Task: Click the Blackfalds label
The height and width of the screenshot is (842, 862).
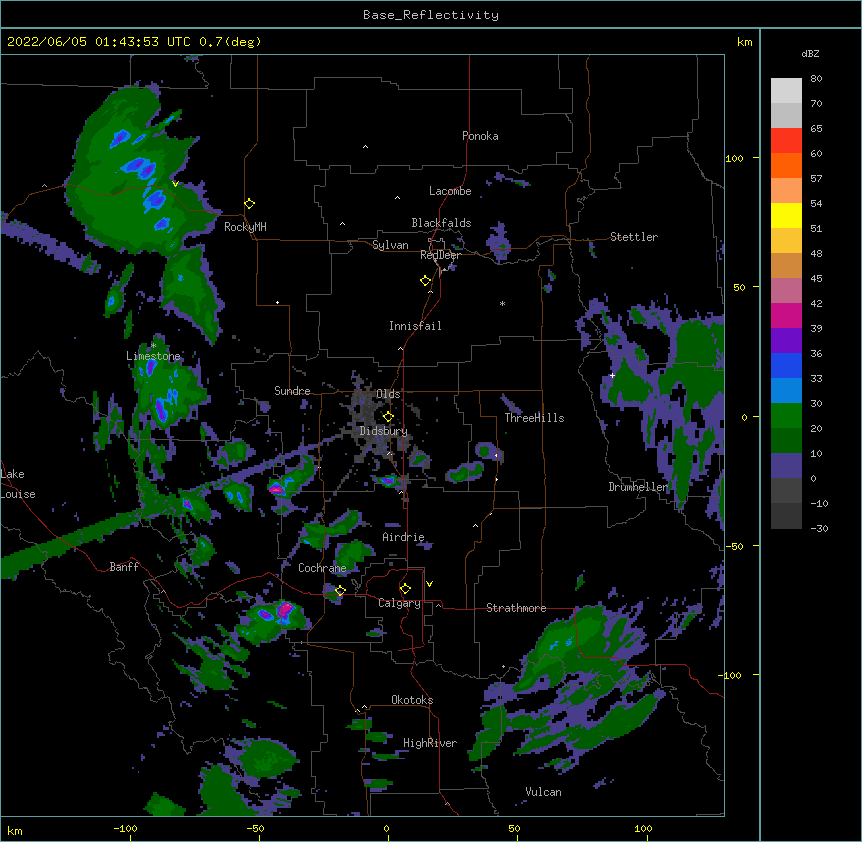Action: [x=441, y=223]
